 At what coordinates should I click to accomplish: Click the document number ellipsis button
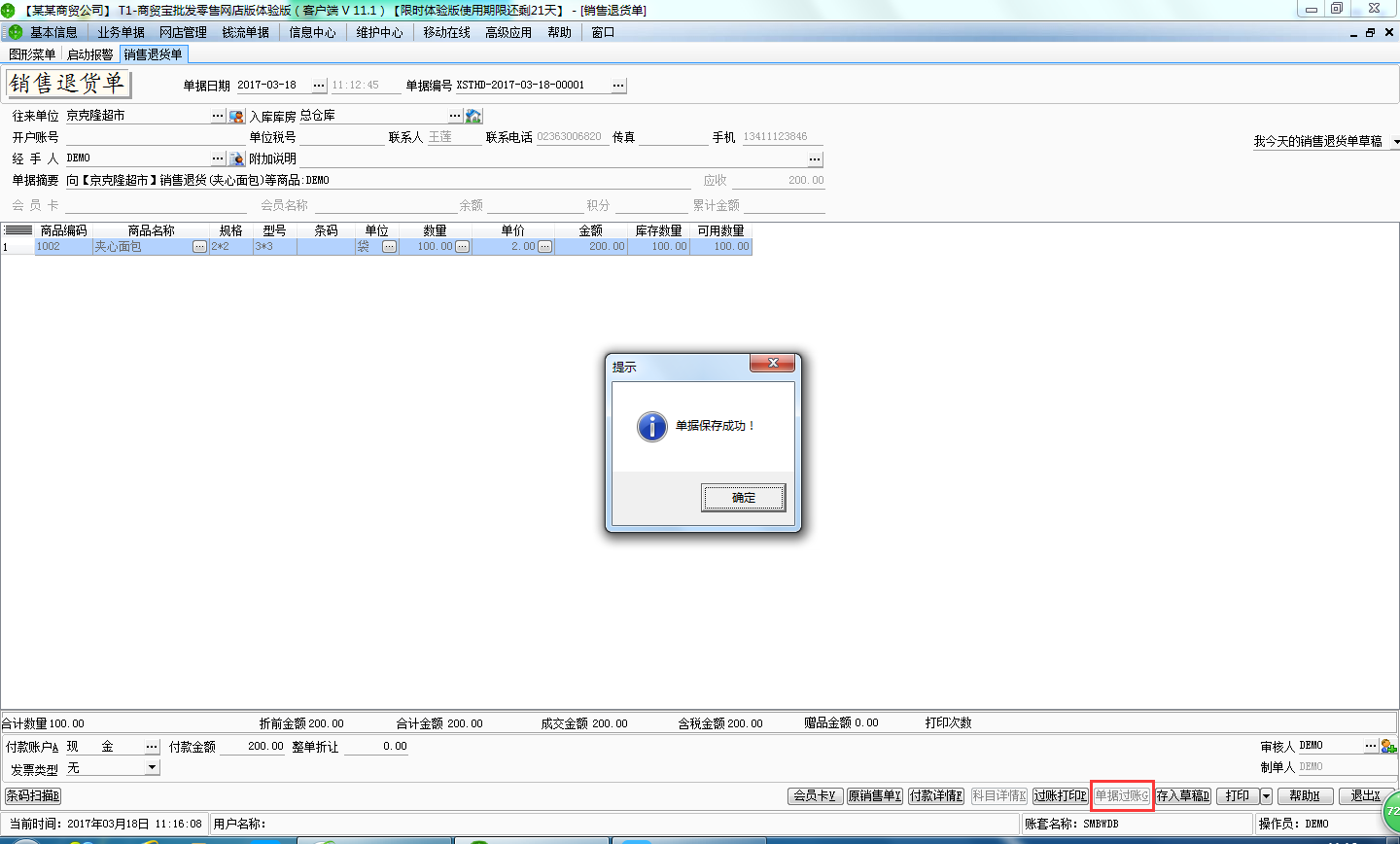(617, 86)
